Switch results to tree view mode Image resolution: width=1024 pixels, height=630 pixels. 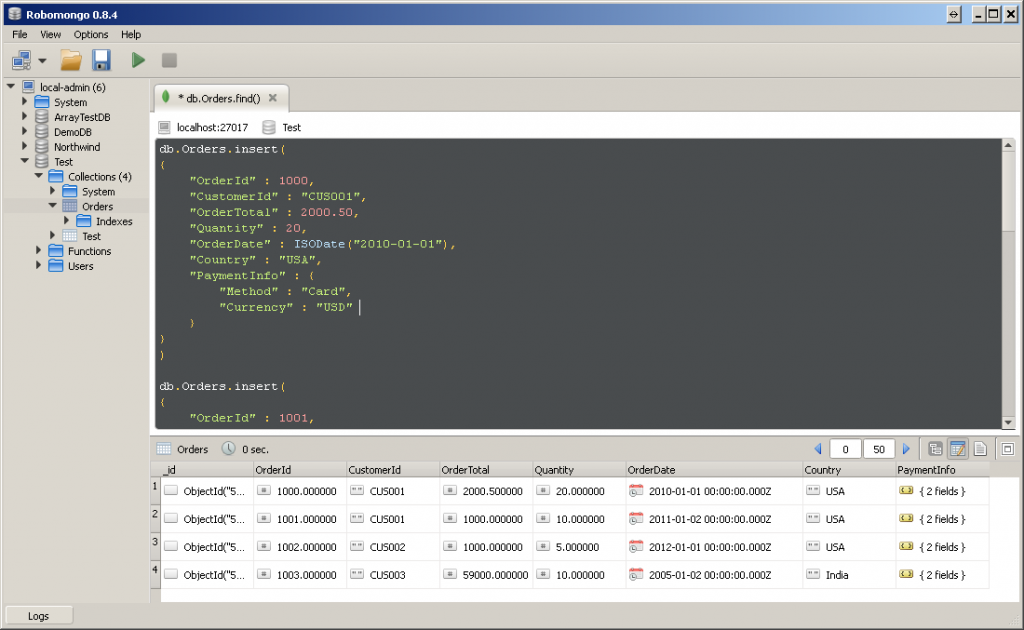tap(935, 449)
